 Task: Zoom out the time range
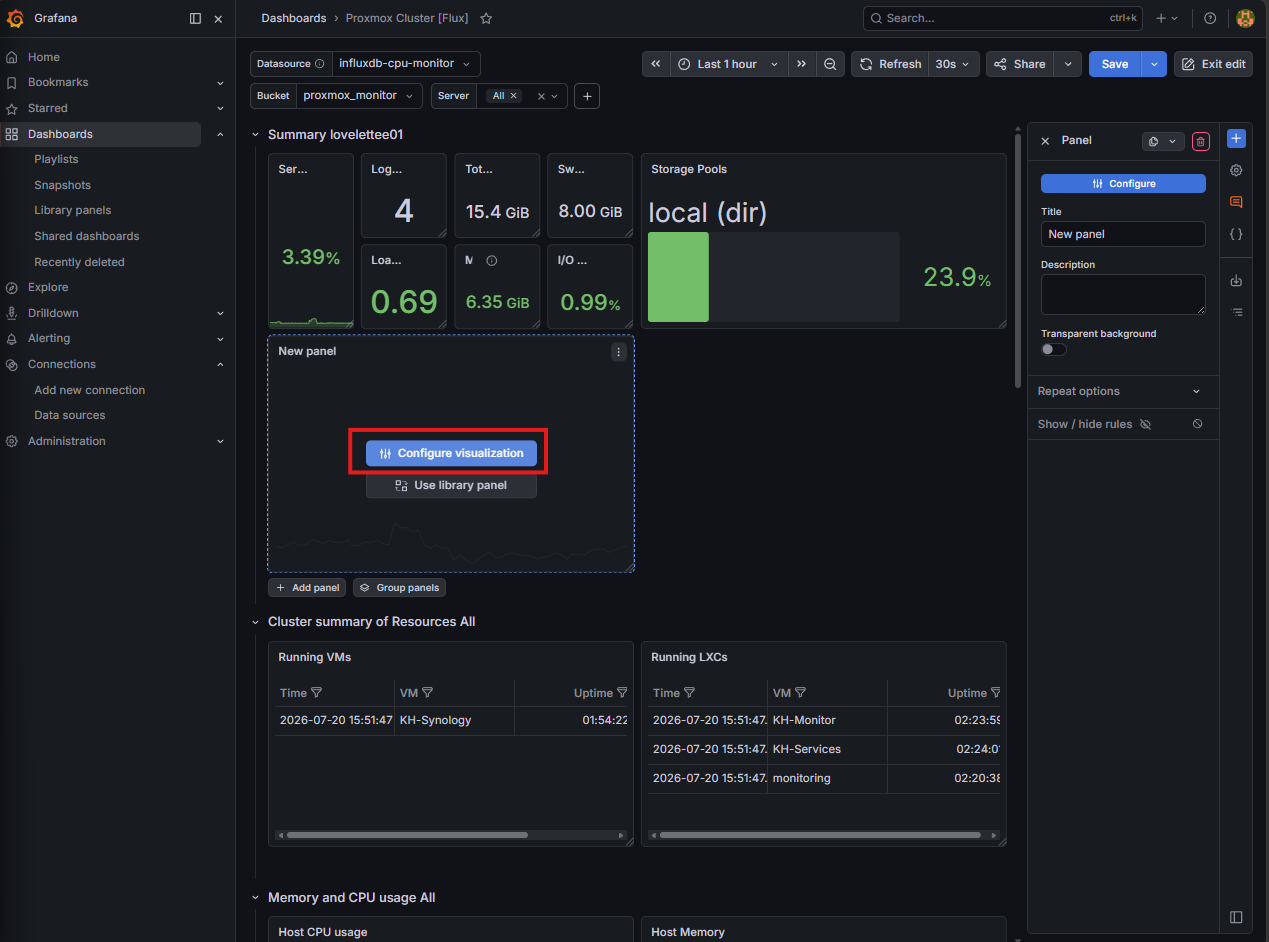click(830, 64)
